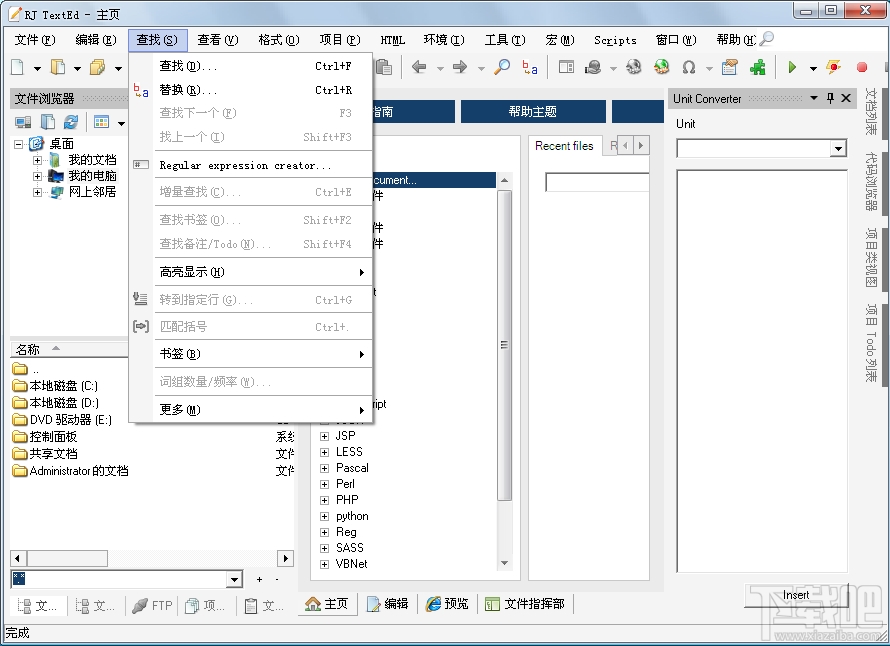Click the lightning record macro icon

(x=833, y=68)
